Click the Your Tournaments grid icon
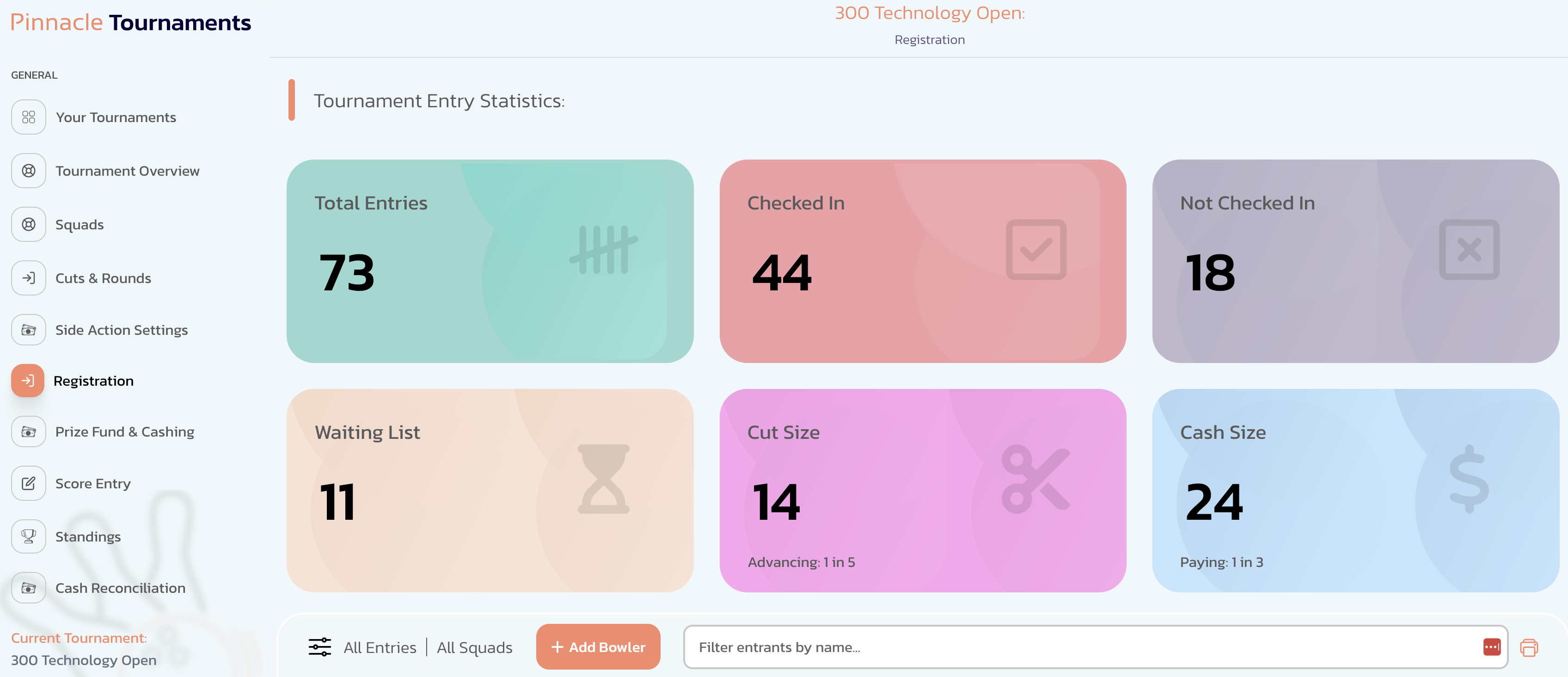1568x677 pixels. click(29, 117)
